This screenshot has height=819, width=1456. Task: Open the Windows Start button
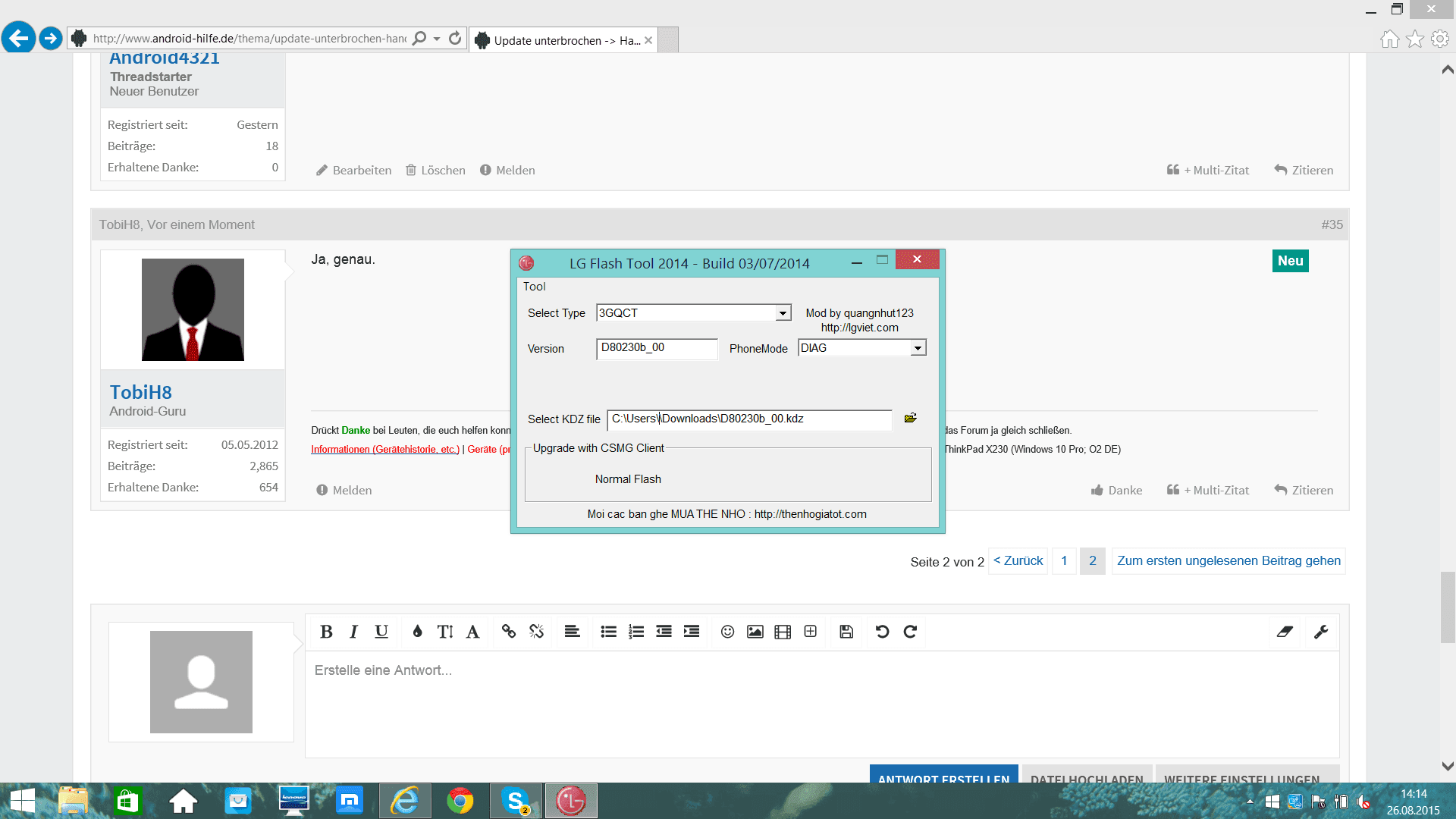pos(23,801)
